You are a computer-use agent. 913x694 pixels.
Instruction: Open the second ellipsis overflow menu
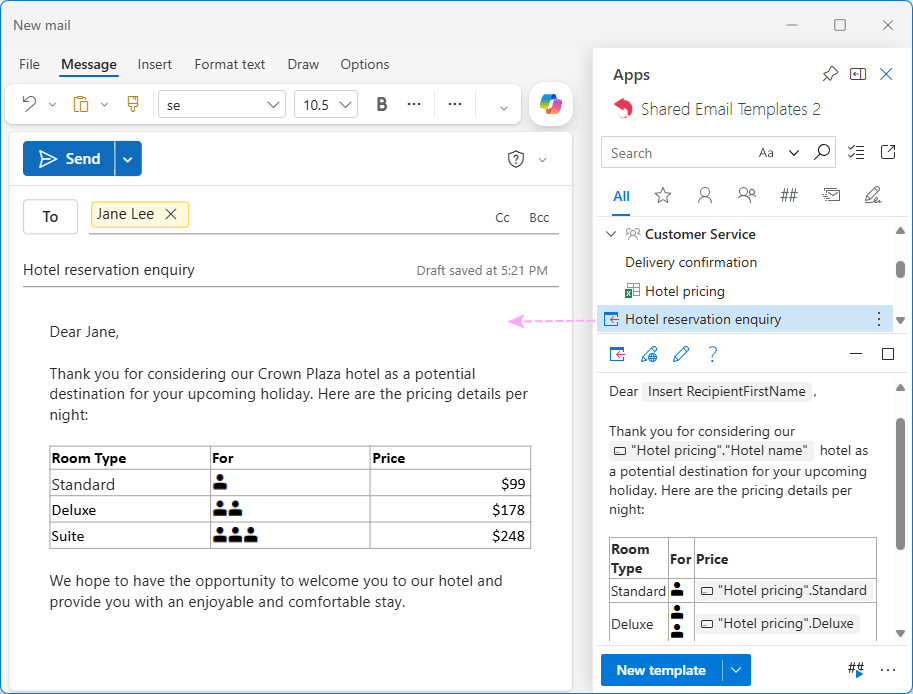tap(455, 104)
